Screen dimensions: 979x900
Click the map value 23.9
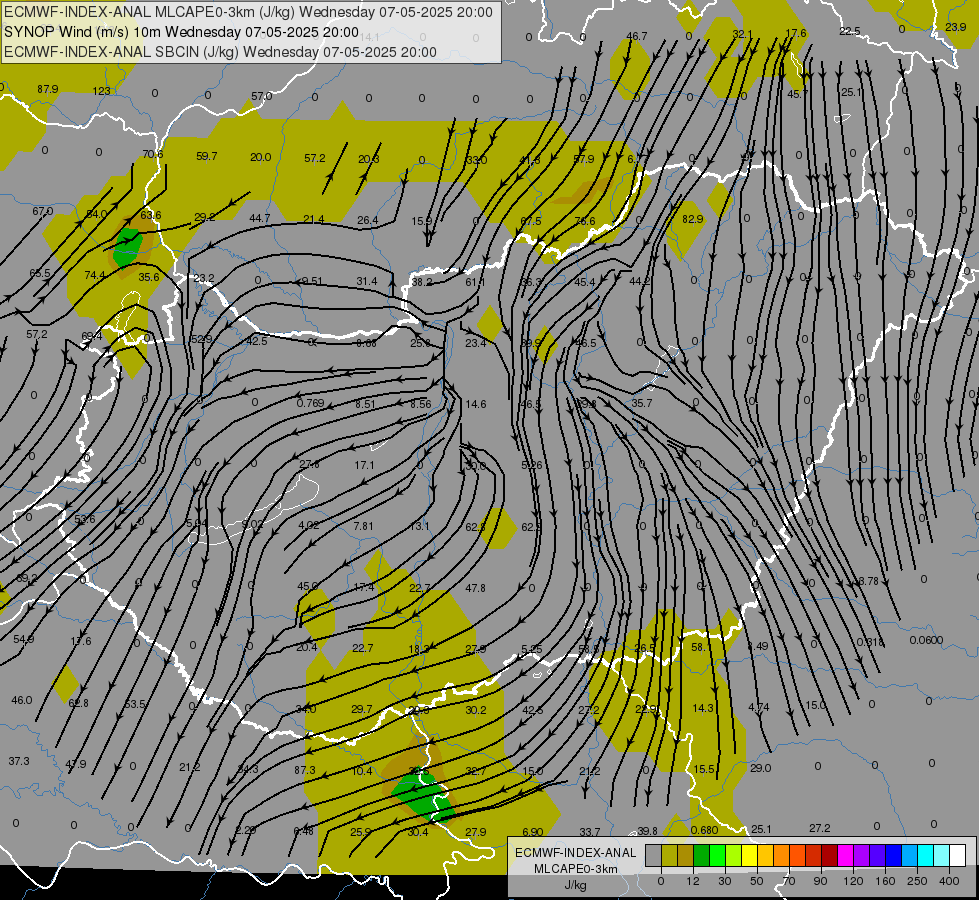pyautogui.click(x=955, y=27)
